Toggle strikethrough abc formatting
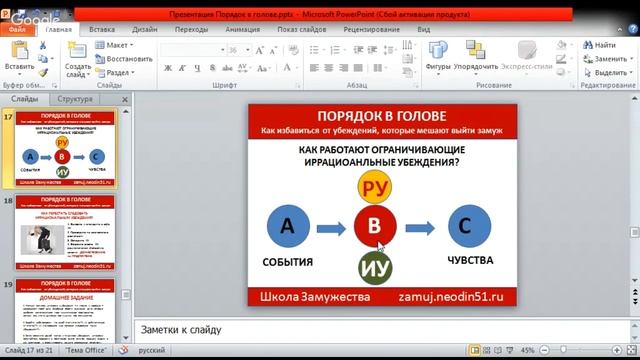Image resolution: width=640 pixels, height=360 pixels. pos(227,68)
